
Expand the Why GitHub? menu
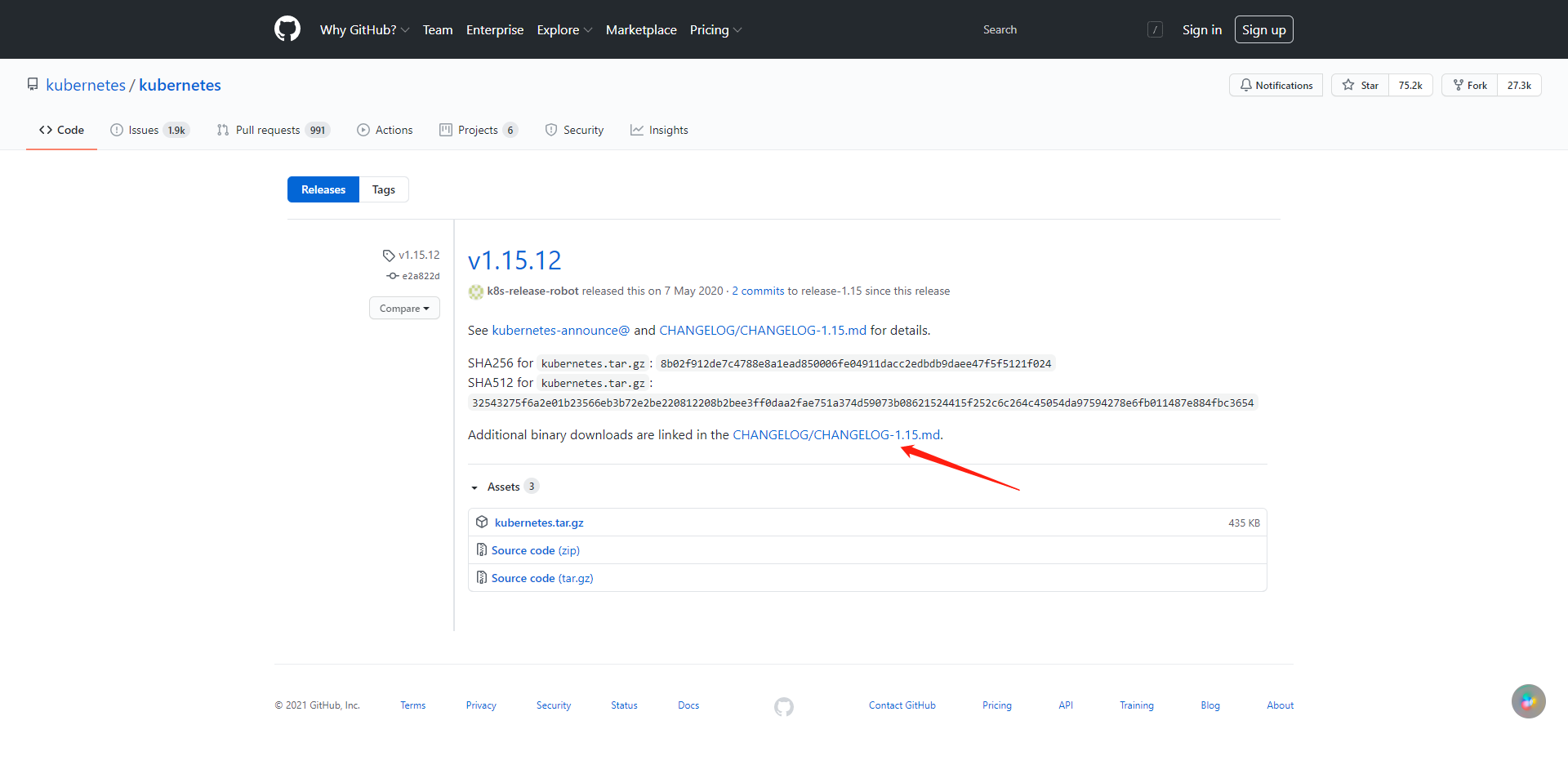[364, 29]
